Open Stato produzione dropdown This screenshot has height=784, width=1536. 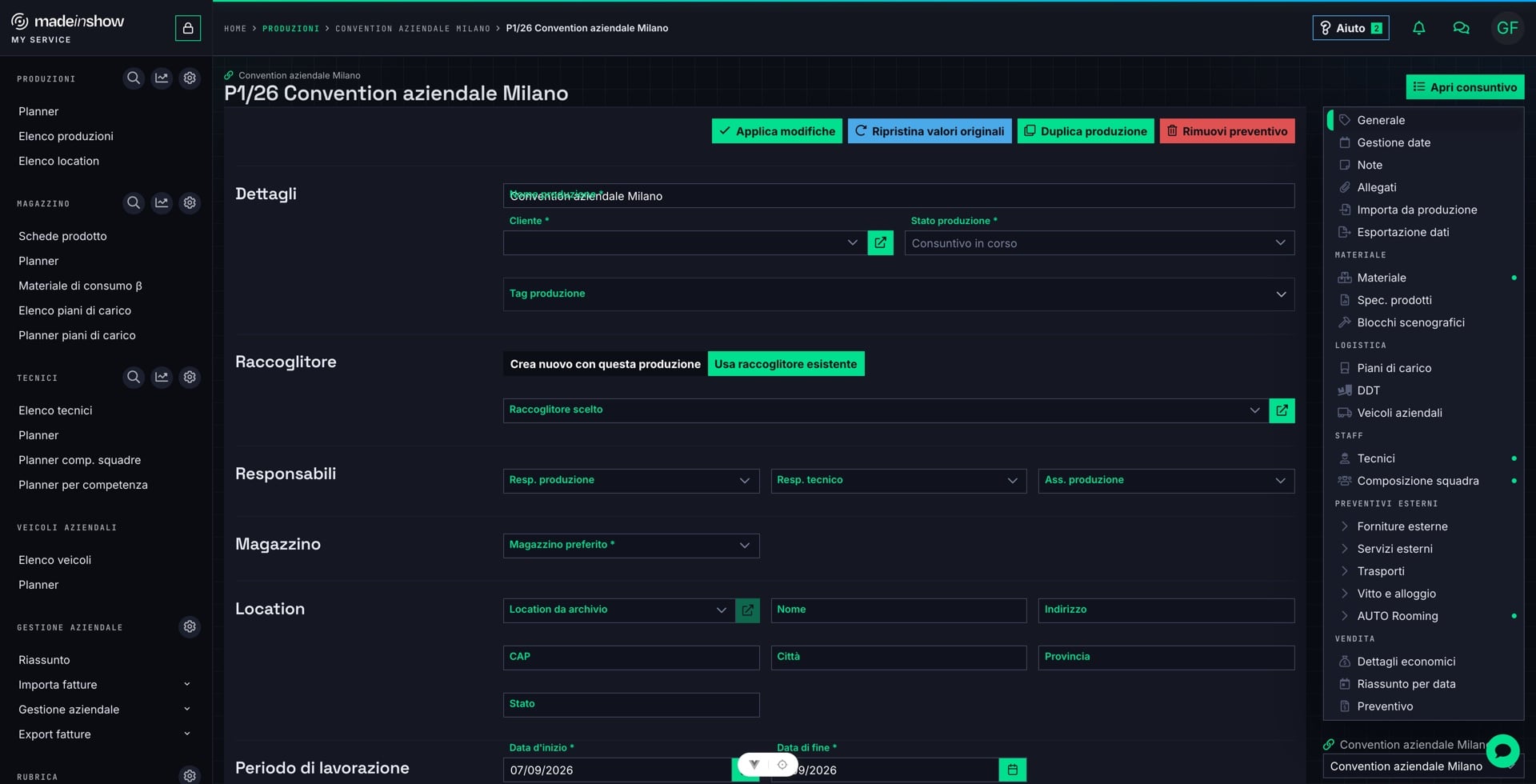tap(1099, 242)
